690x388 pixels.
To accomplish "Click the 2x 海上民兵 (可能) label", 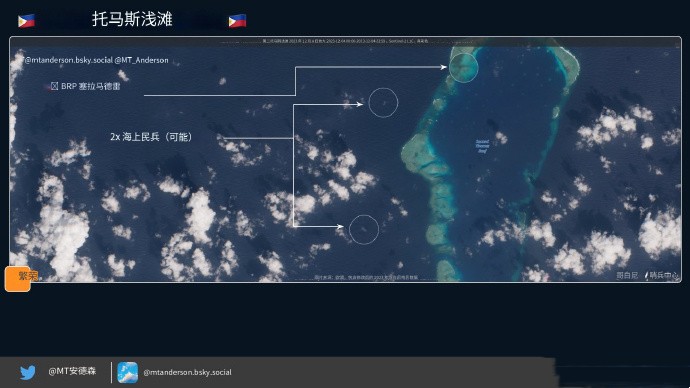I will coord(151,137).
